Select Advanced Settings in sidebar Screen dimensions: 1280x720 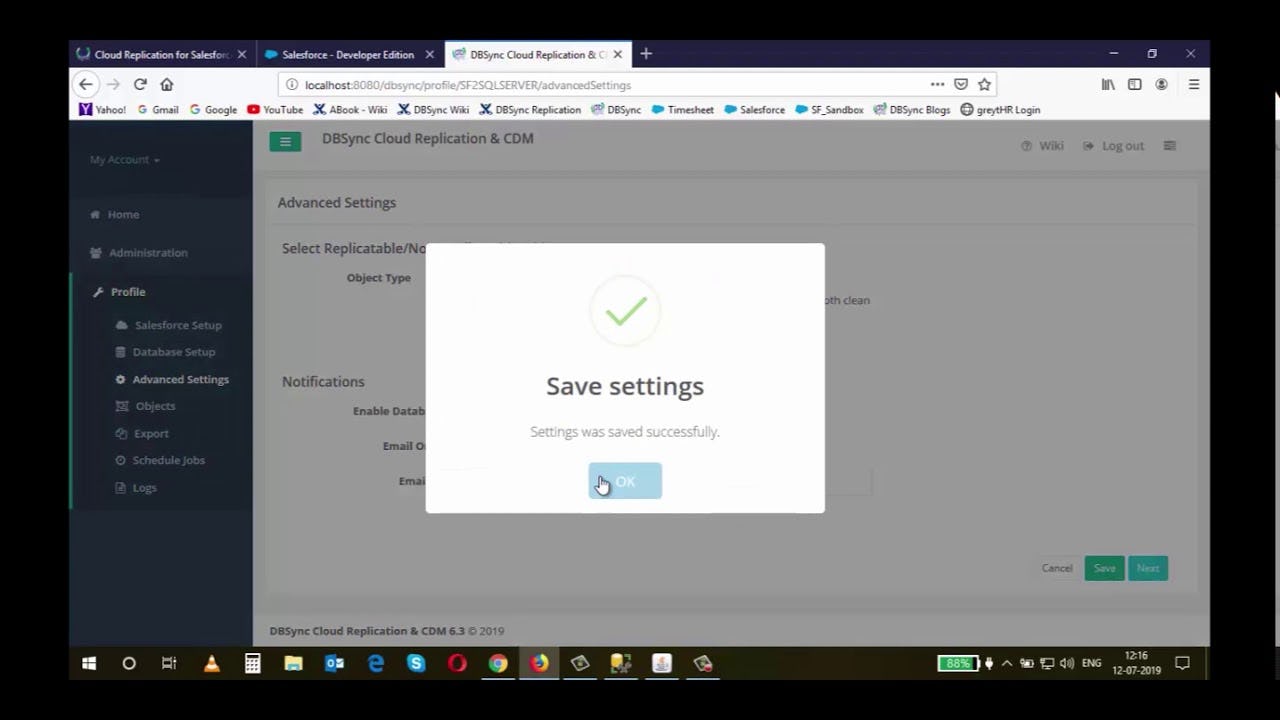pos(180,379)
